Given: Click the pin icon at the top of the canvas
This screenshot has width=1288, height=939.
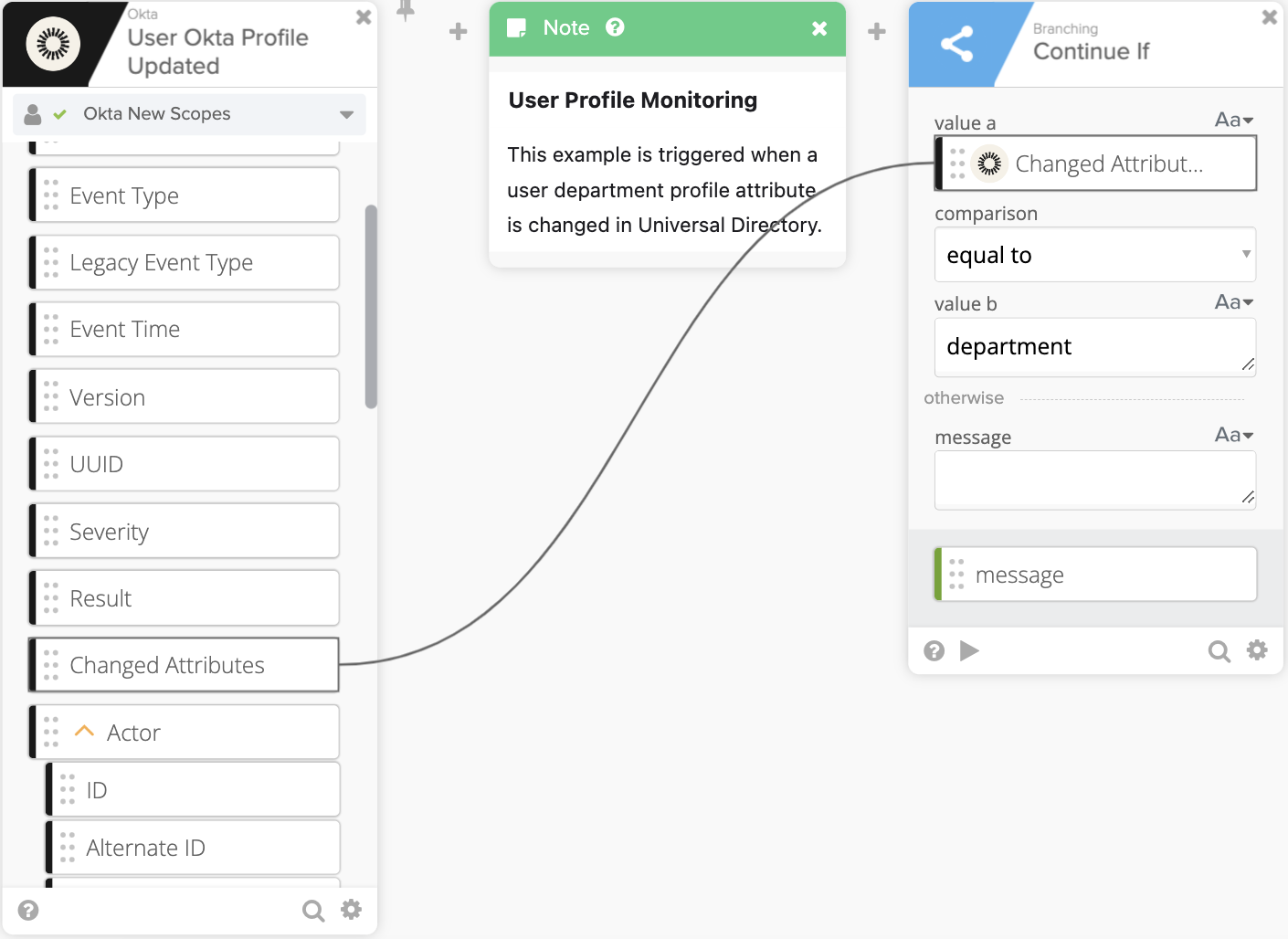Looking at the screenshot, I should click(x=405, y=11).
